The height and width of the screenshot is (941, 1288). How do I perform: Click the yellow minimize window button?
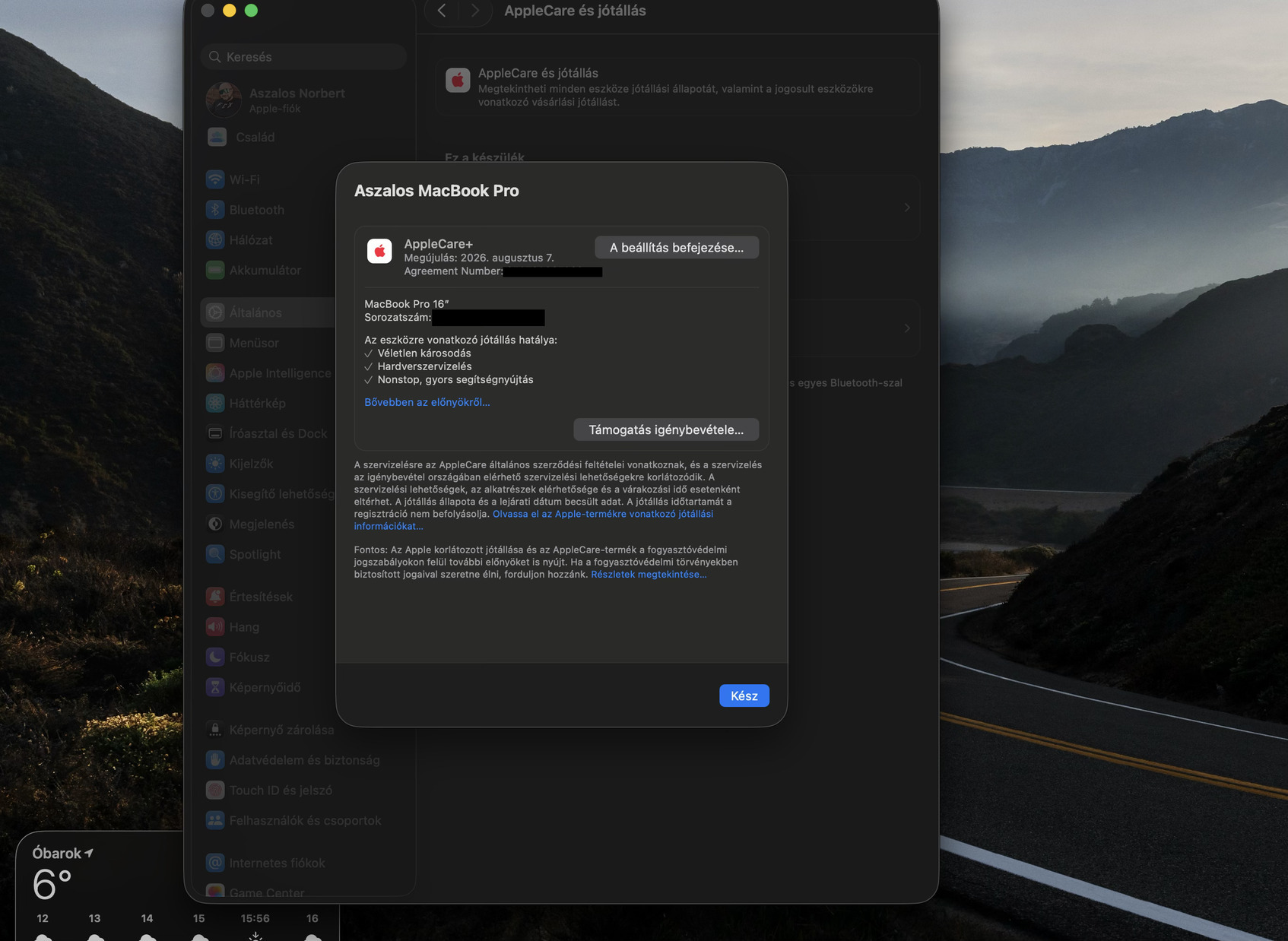pos(229,11)
